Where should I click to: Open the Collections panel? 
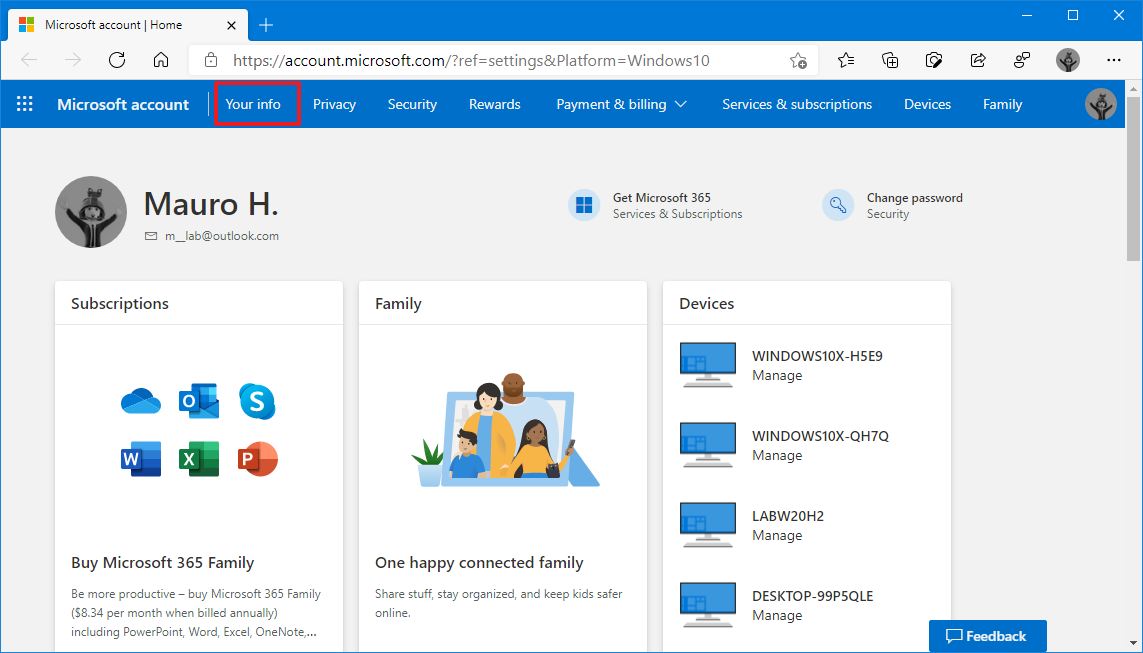click(x=890, y=60)
